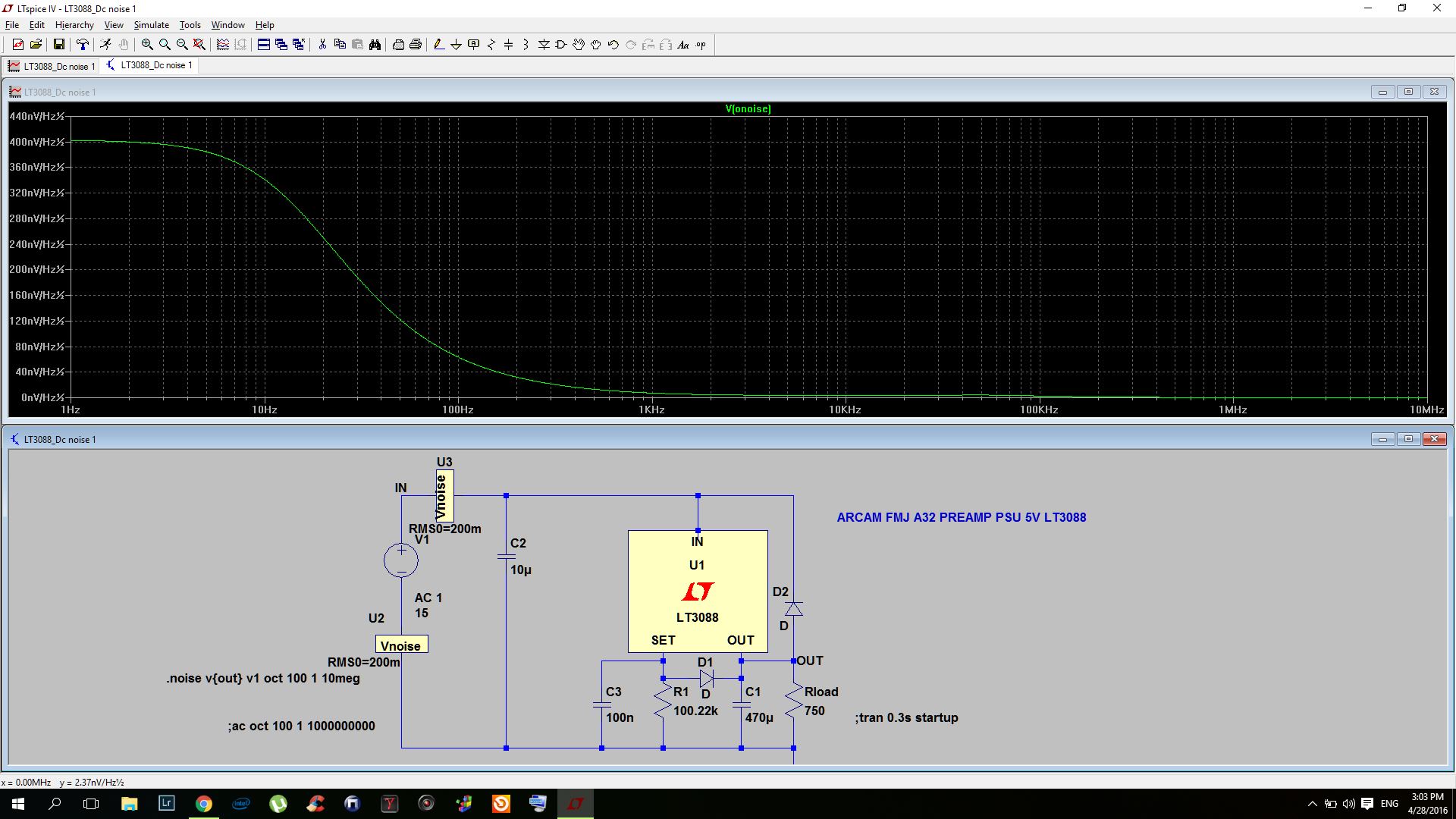This screenshot has width=1456, height=819.
Task: Select the Ground symbol tool
Action: (457, 45)
